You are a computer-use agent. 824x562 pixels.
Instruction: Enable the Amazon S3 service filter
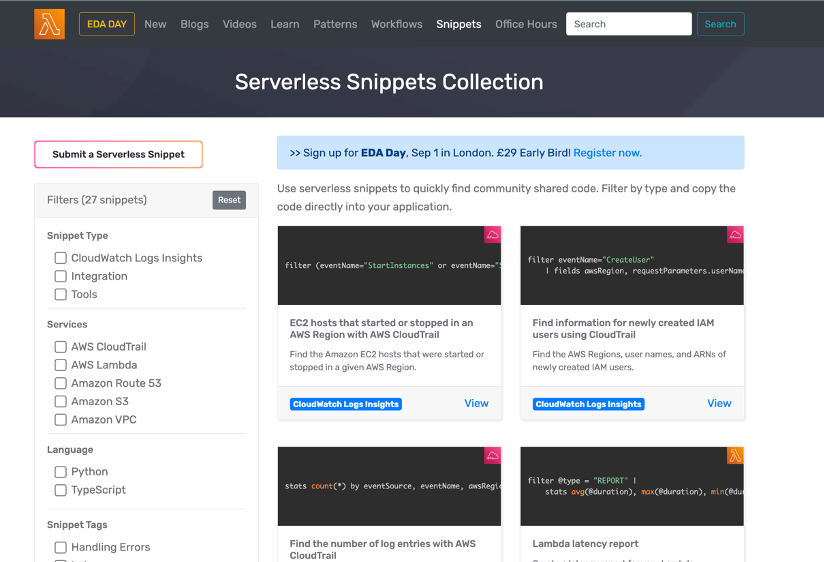(60, 402)
